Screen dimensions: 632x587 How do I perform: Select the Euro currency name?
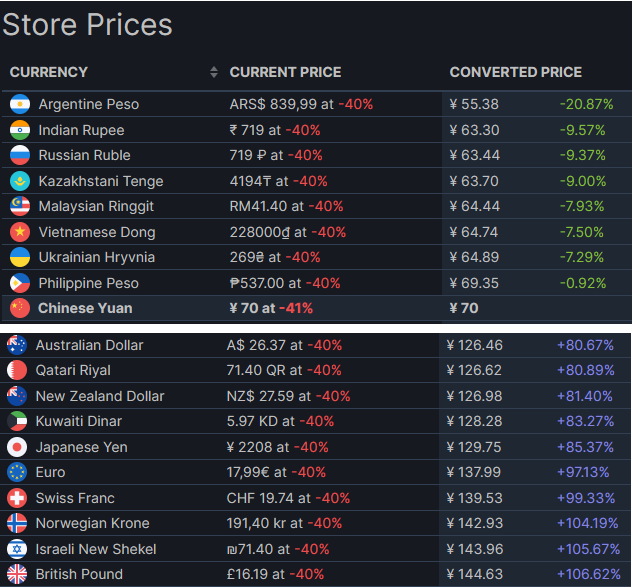pos(50,472)
